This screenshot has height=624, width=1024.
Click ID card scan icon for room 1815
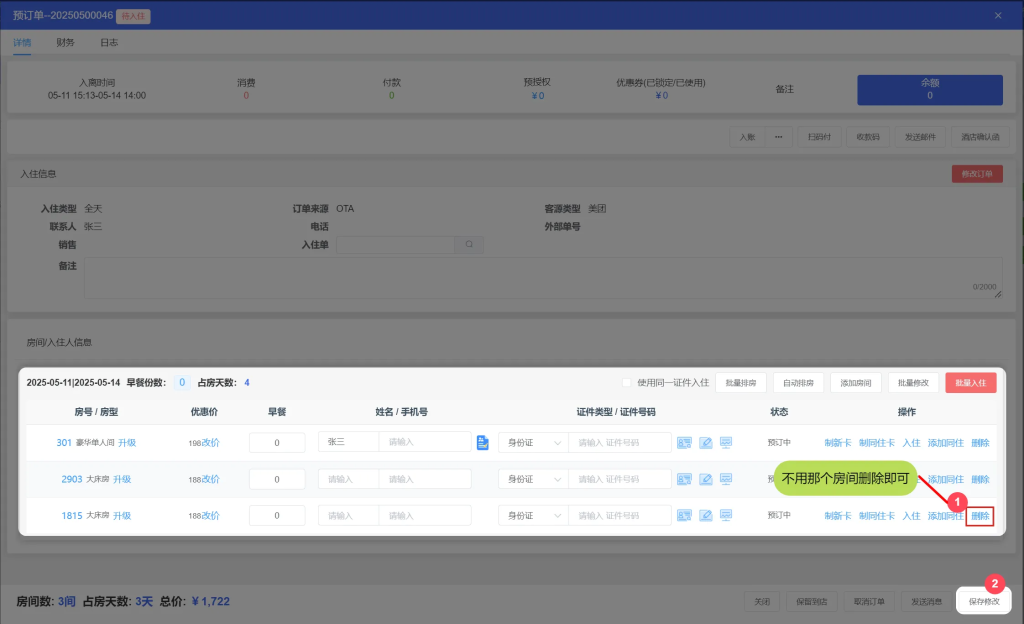pyautogui.click(x=684, y=515)
